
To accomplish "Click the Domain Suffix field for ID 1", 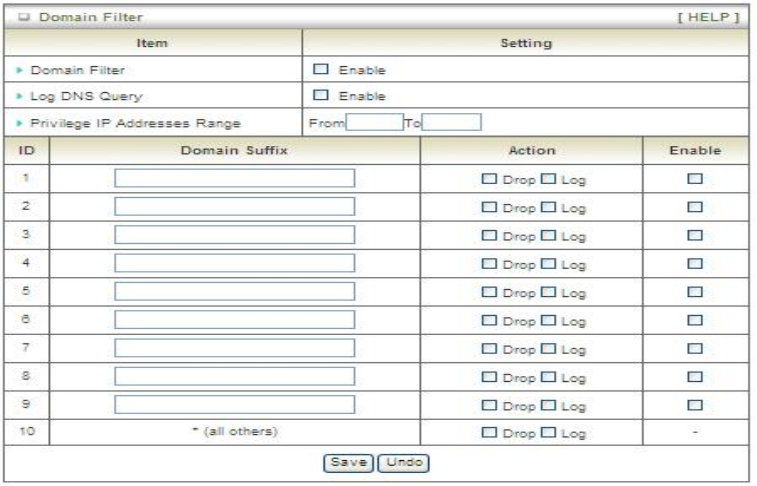I will [234, 178].
